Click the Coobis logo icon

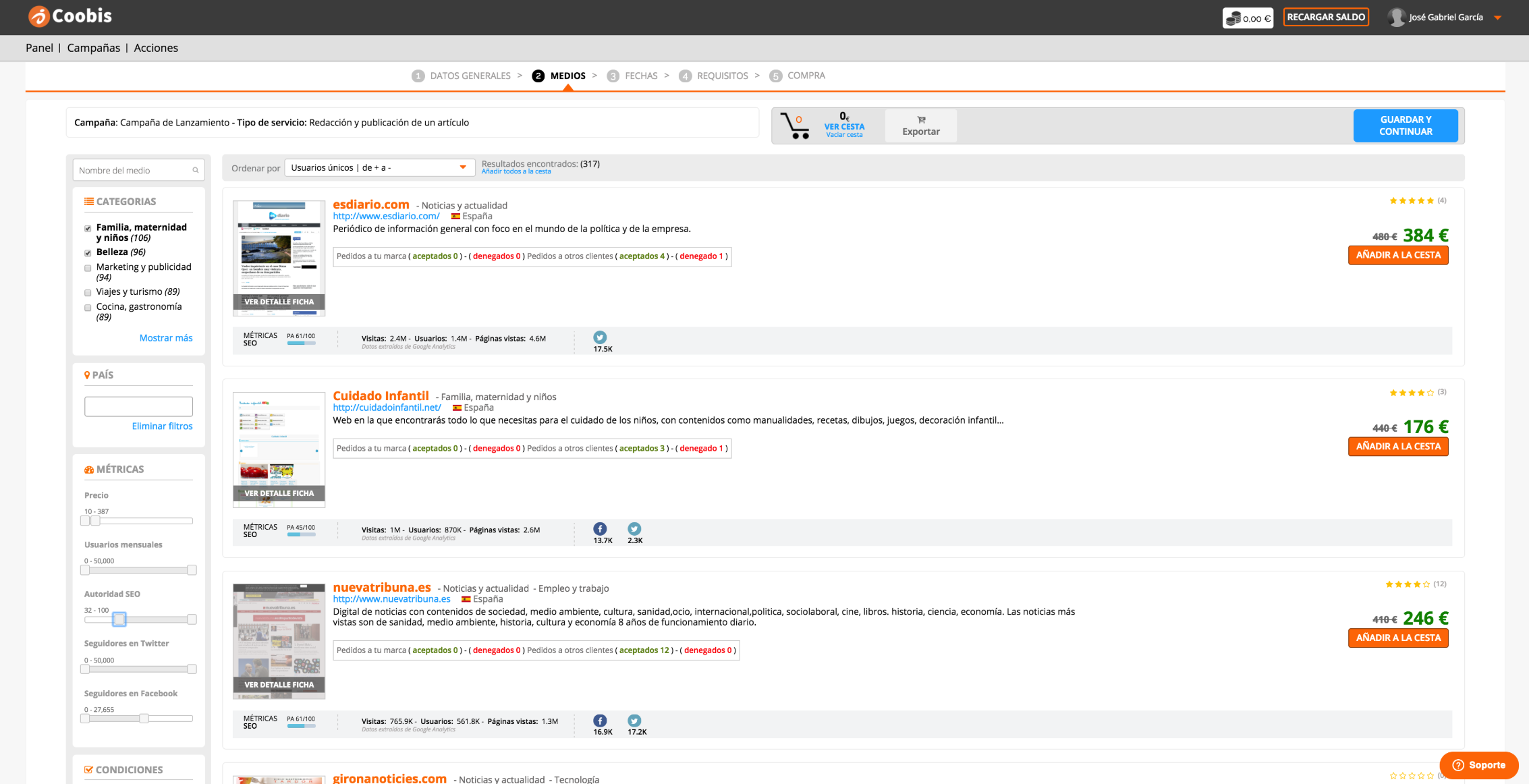[38, 17]
